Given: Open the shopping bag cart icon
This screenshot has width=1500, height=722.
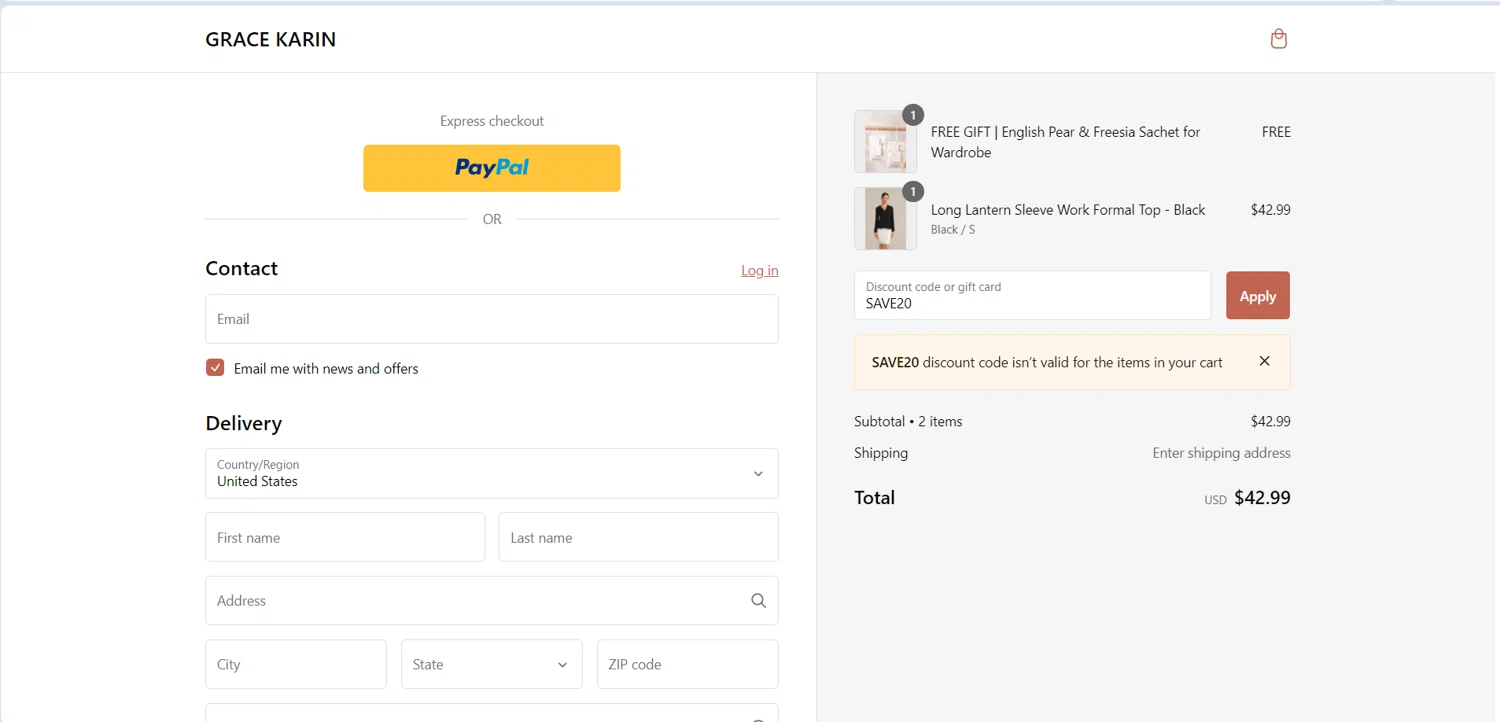Looking at the screenshot, I should coord(1278,39).
